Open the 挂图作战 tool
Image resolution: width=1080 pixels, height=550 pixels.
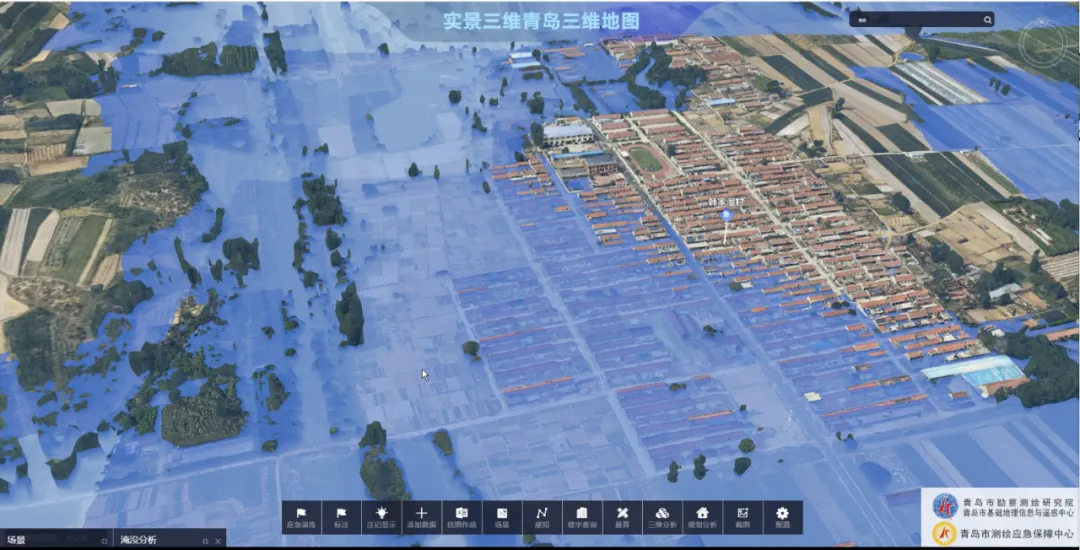tap(461, 518)
